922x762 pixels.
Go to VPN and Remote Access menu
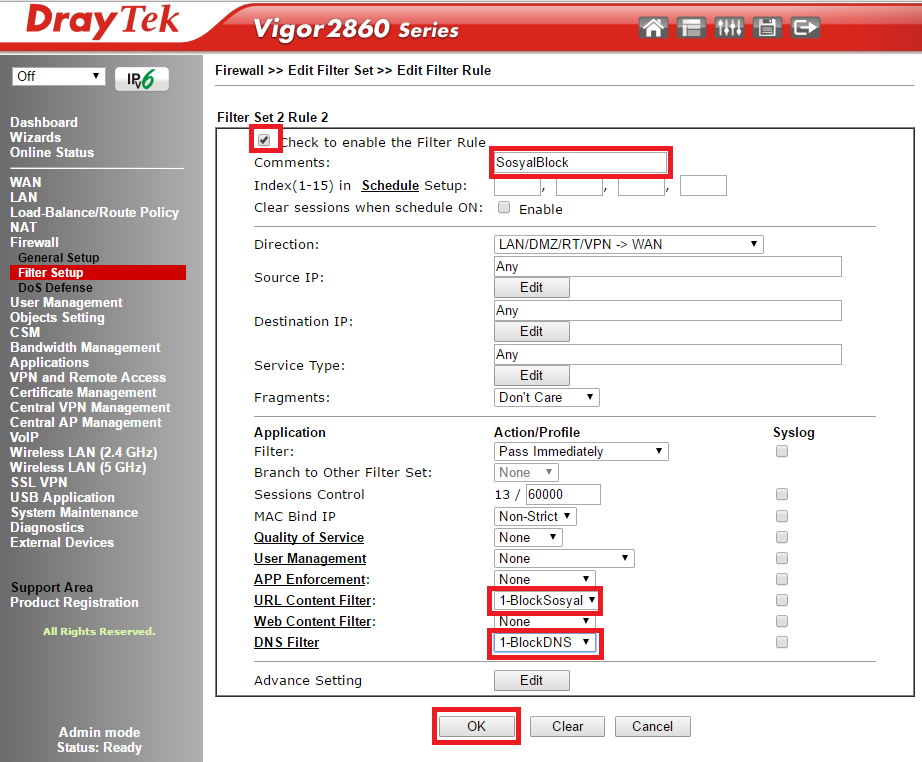[88, 377]
